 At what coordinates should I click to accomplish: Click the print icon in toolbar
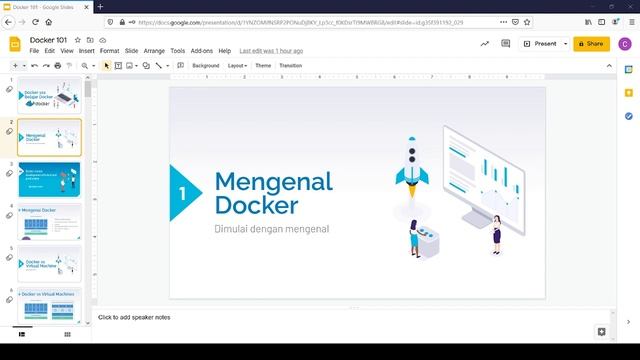click(x=58, y=66)
